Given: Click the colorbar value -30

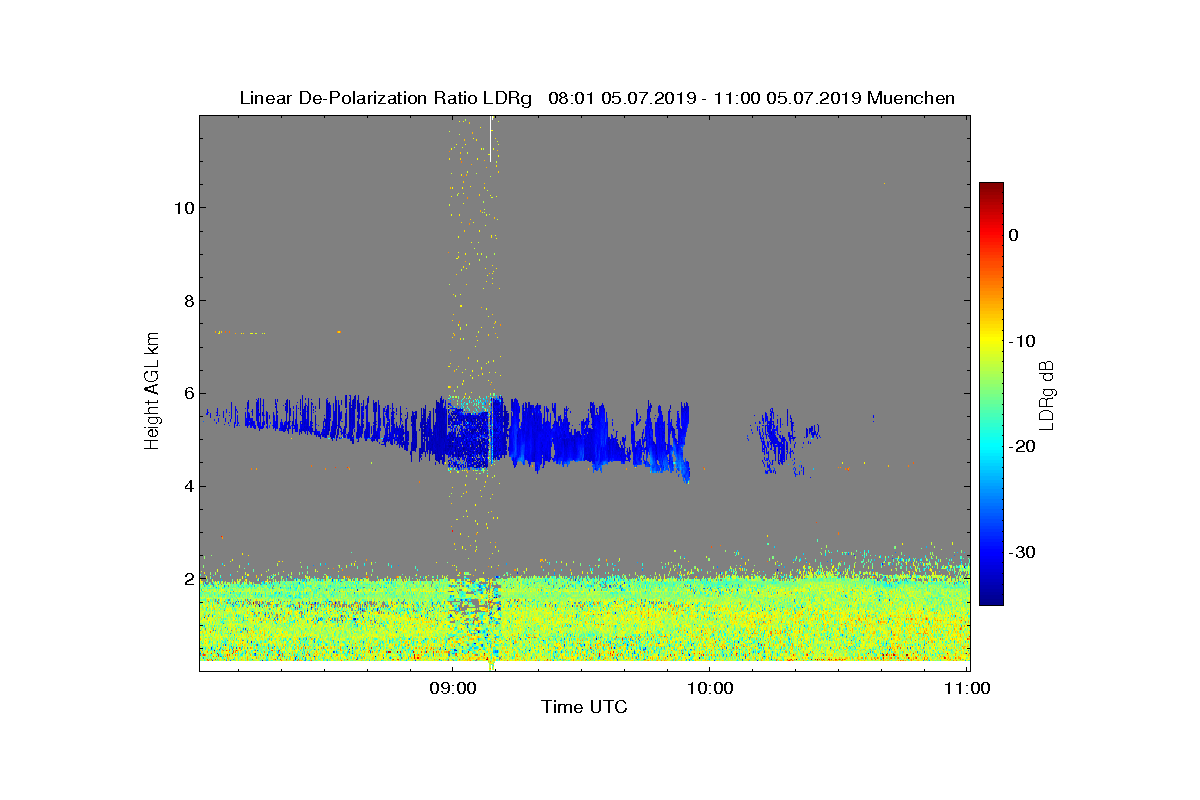Looking at the screenshot, I should click(1021, 552).
